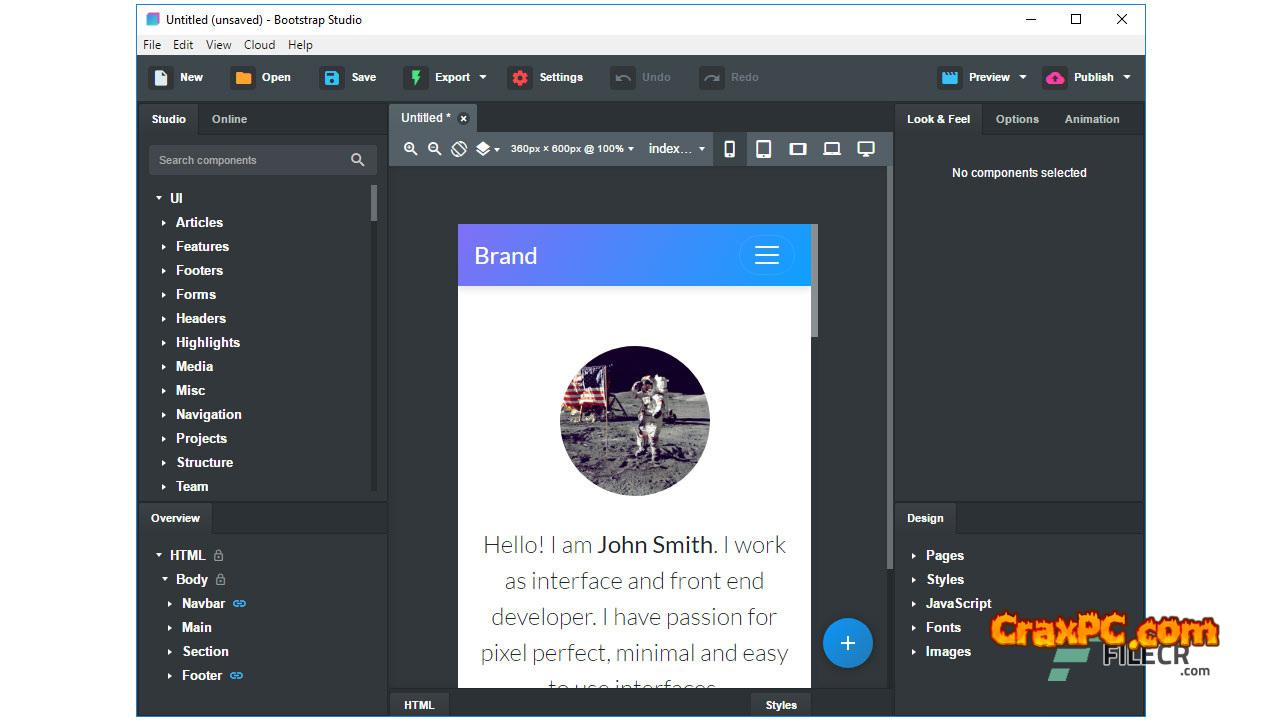Click the blue plus floating button
Image resolution: width=1280 pixels, height=720 pixels.
tap(847, 643)
